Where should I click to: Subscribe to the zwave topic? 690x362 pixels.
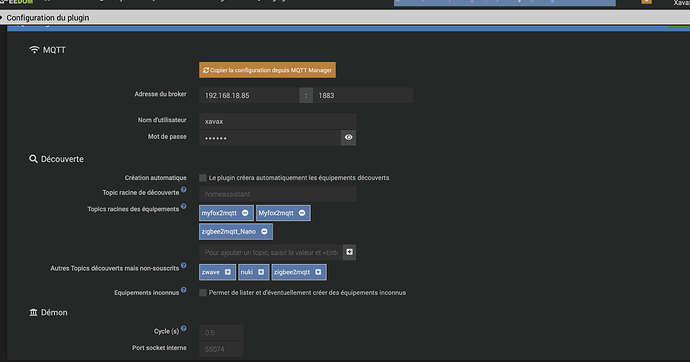228,272
